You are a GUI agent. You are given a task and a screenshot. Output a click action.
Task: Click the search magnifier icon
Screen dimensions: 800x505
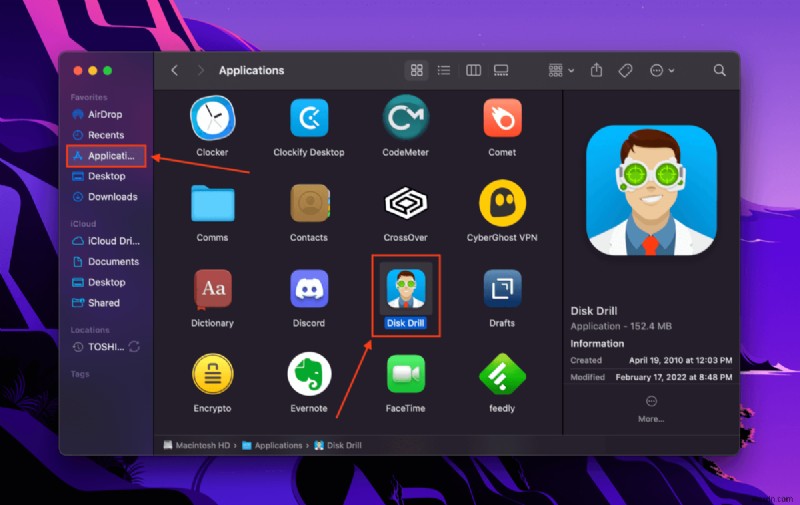tap(719, 70)
